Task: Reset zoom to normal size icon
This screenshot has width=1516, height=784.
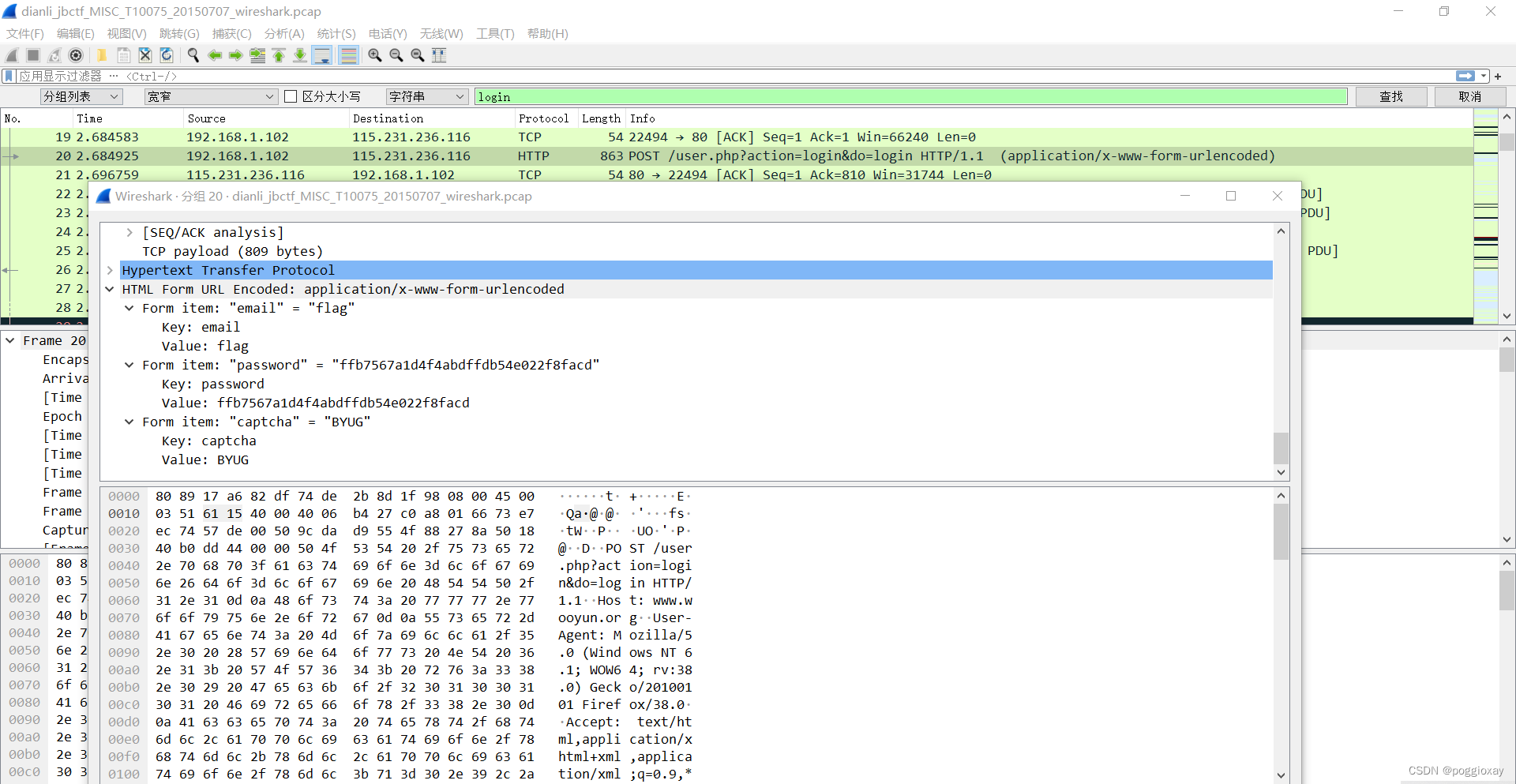Action: click(418, 55)
